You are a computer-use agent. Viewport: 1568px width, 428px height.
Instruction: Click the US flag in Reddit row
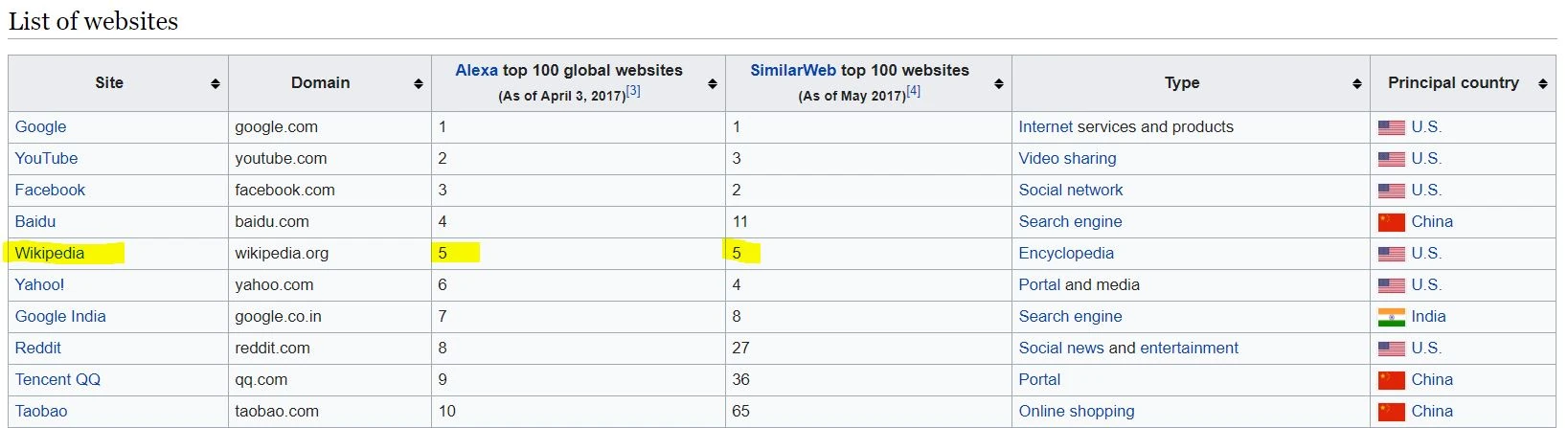pos(1391,349)
